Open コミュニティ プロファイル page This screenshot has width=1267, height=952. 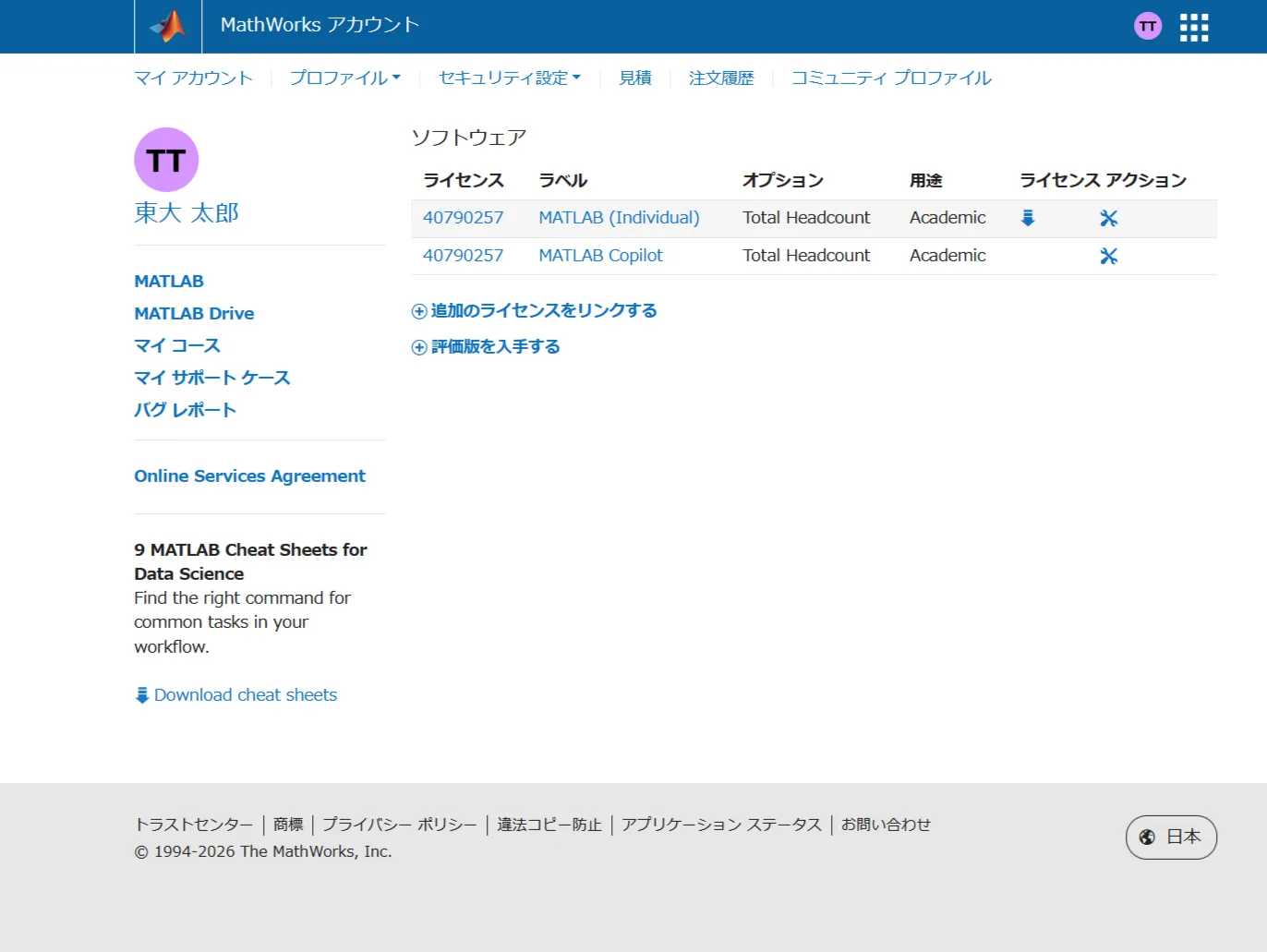click(x=891, y=78)
